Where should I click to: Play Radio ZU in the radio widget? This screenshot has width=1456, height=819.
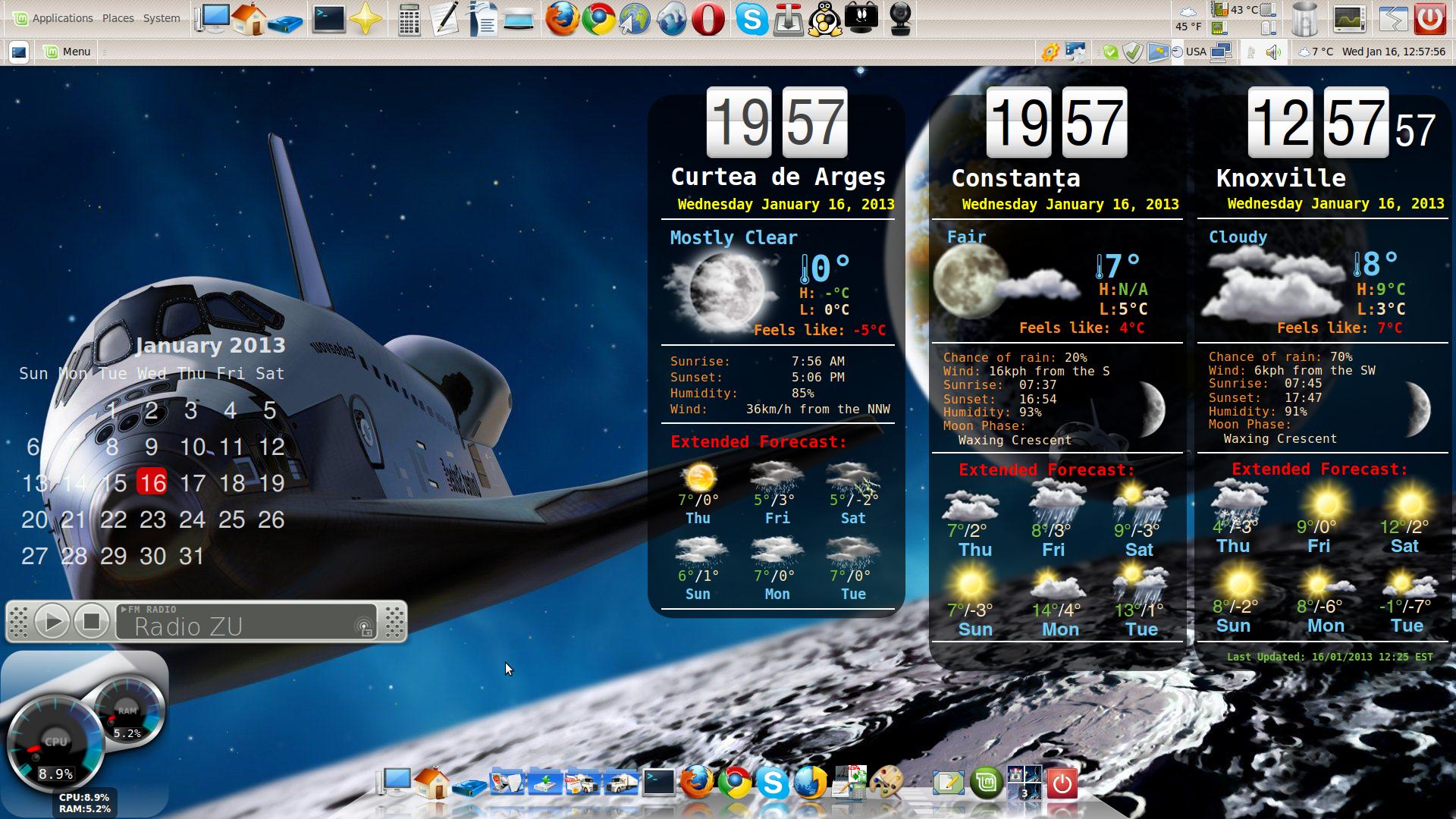pos(52,622)
